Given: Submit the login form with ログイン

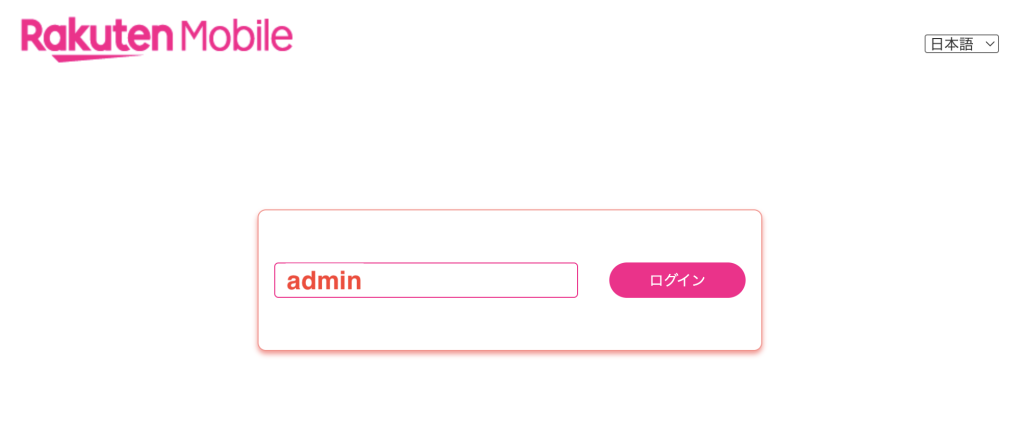Looking at the screenshot, I should tap(677, 280).
